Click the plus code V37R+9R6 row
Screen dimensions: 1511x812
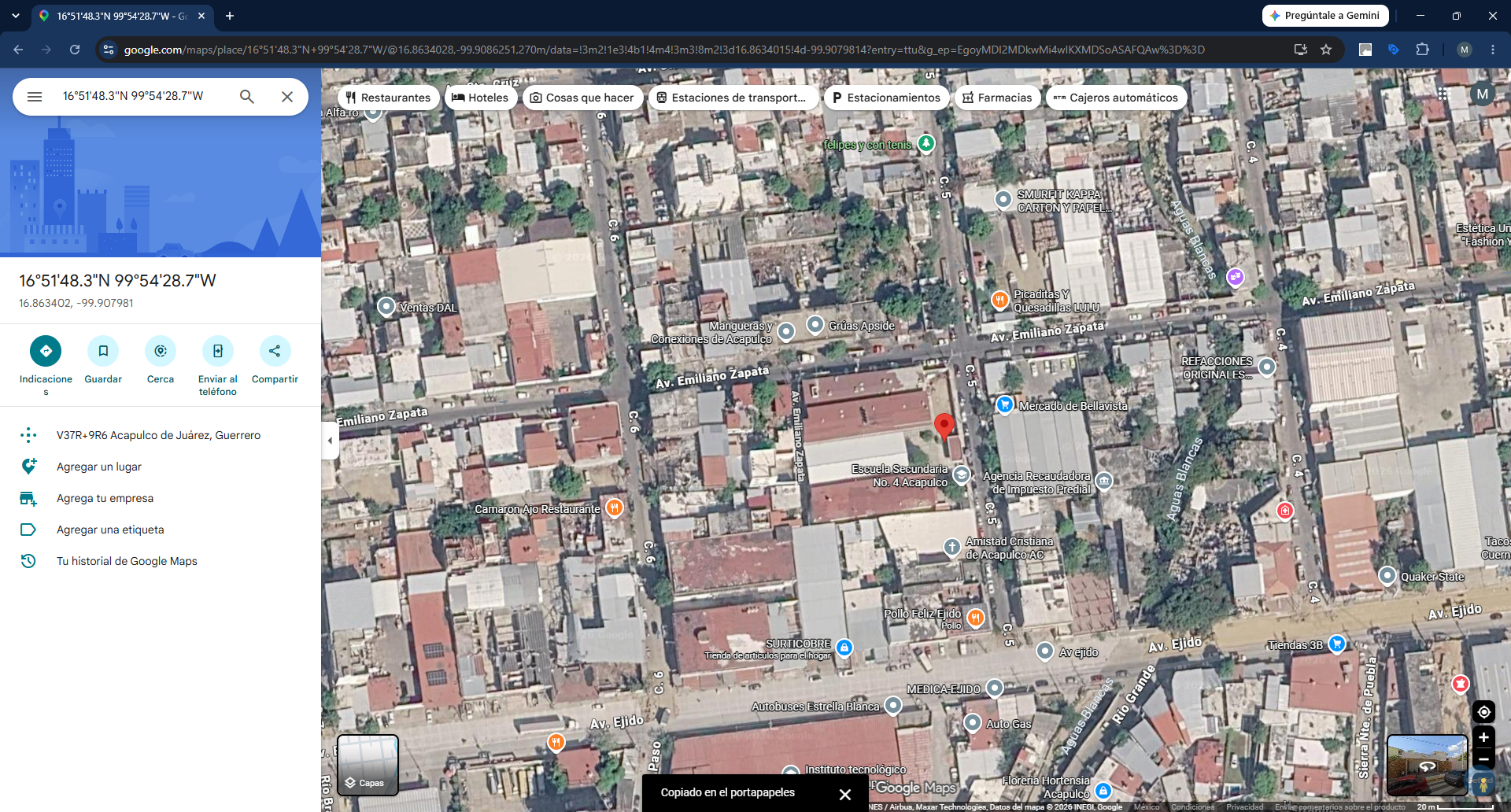161,435
